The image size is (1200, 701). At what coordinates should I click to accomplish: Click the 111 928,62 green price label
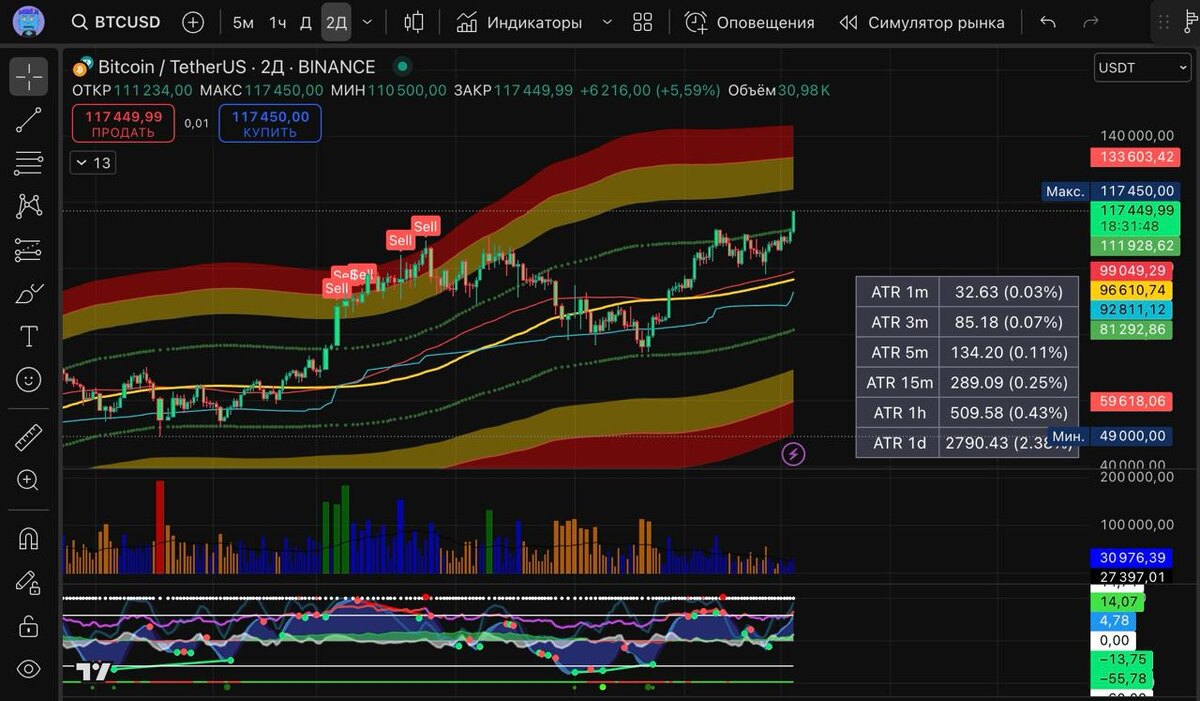click(1137, 246)
